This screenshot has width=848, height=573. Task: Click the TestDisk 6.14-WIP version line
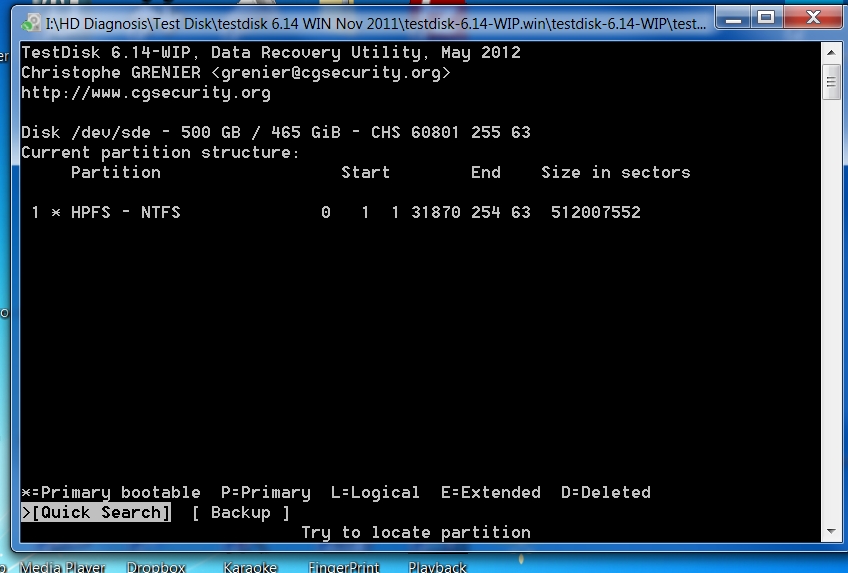(x=271, y=52)
